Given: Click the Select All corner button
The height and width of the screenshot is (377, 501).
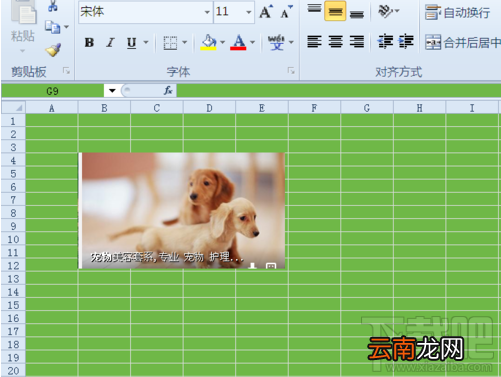Looking at the screenshot, I should (x=13, y=108).
